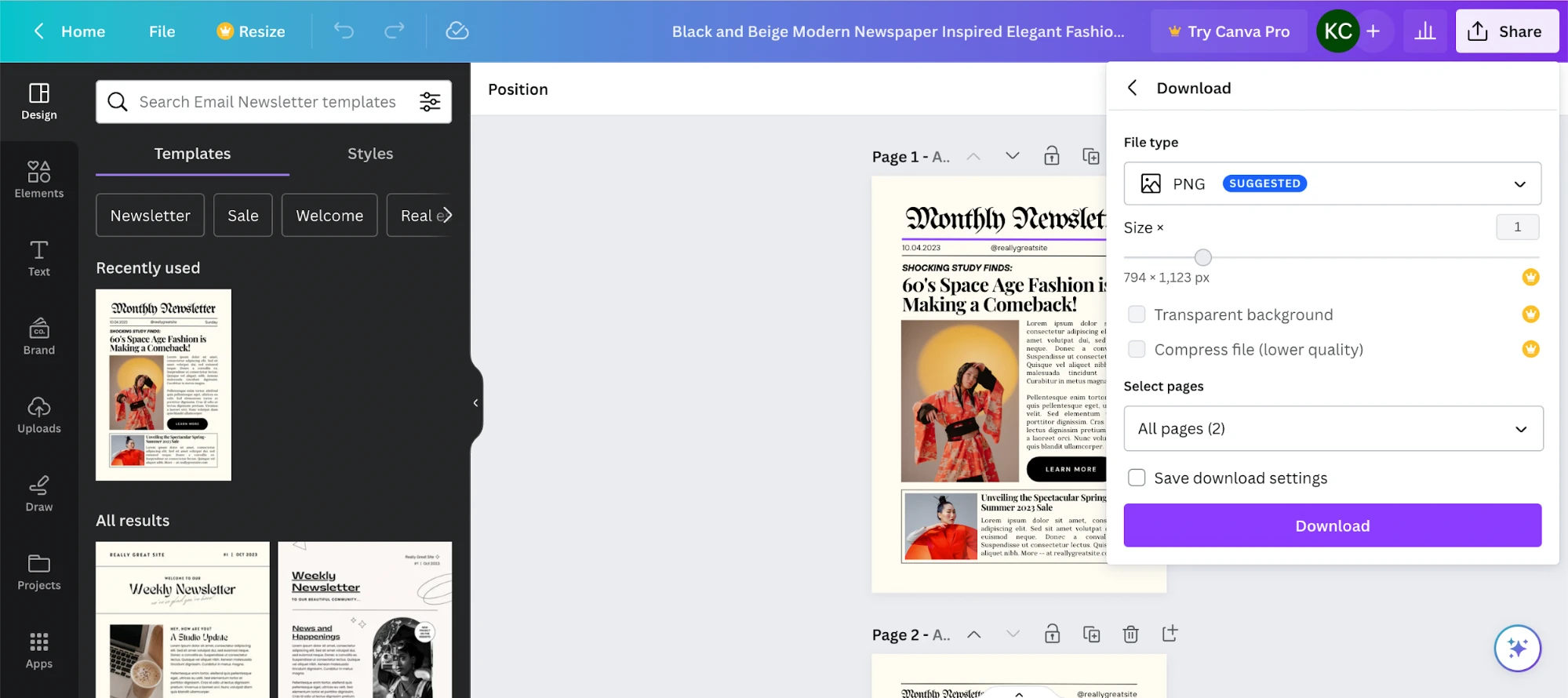The width and height of the screenshot is (1568, 698).
Task: Check Compress file (lower quality) option
Action: coord(1137,350)
